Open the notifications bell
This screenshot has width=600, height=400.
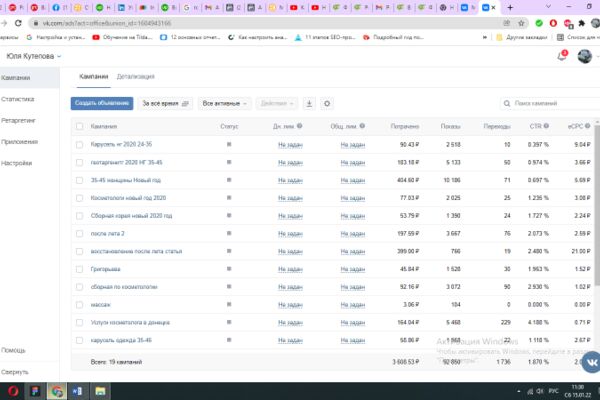(x=562, y=56)
